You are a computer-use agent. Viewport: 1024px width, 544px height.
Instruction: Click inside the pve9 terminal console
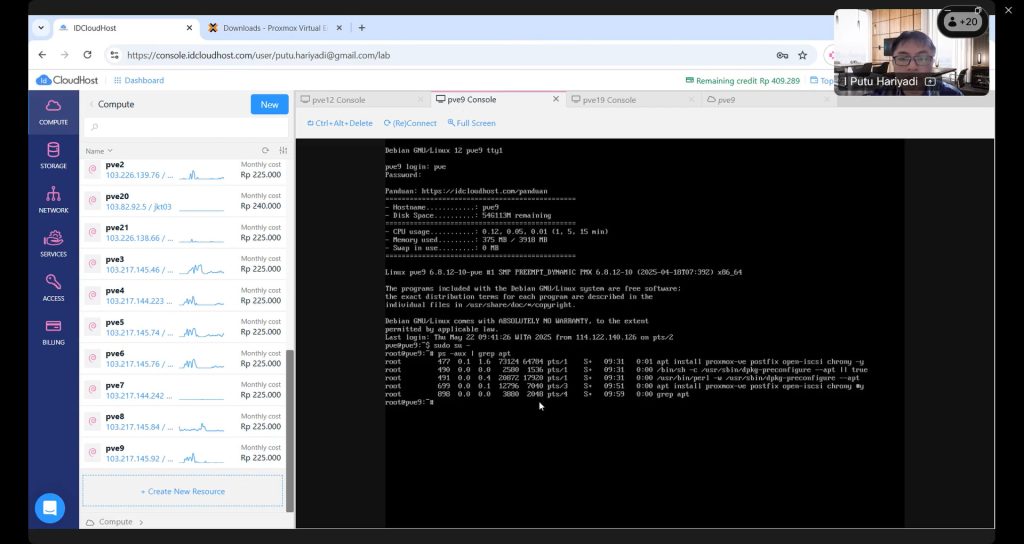(645, 332)
